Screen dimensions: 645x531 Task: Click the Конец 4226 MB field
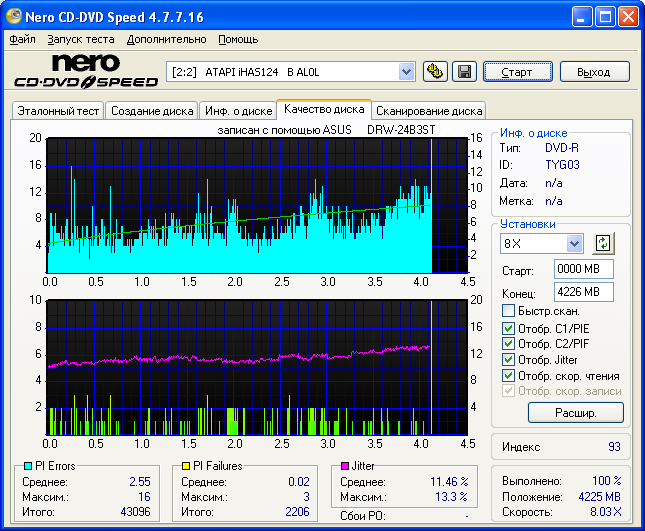coord(582,292)
